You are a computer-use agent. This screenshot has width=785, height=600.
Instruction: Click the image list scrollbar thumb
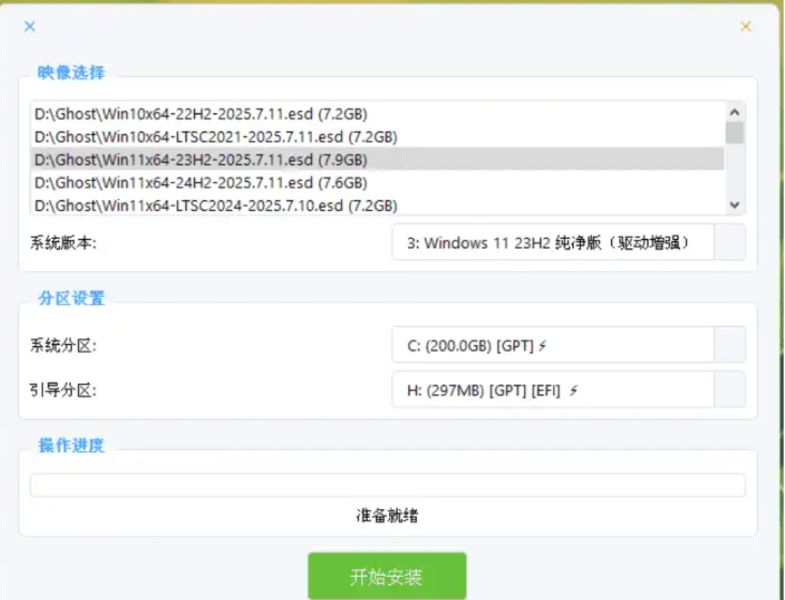pos(734,133)
